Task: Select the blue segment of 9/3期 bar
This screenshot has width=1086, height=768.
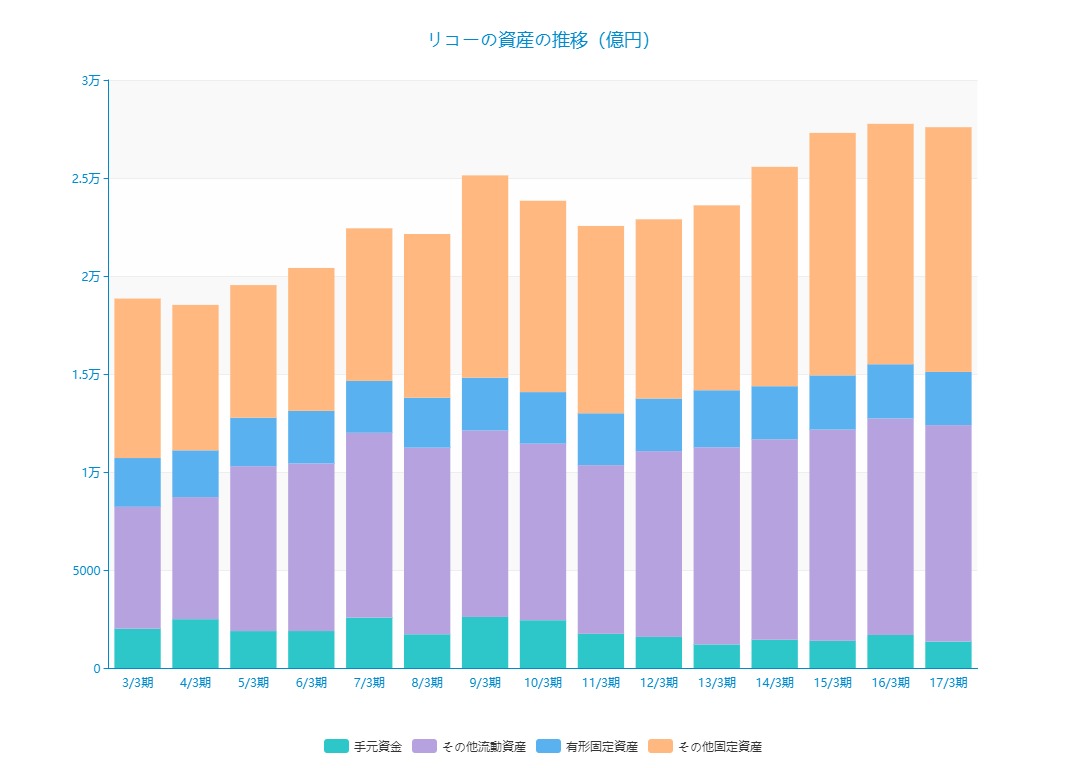Action: pyautogui.click(x=485, y=404)
